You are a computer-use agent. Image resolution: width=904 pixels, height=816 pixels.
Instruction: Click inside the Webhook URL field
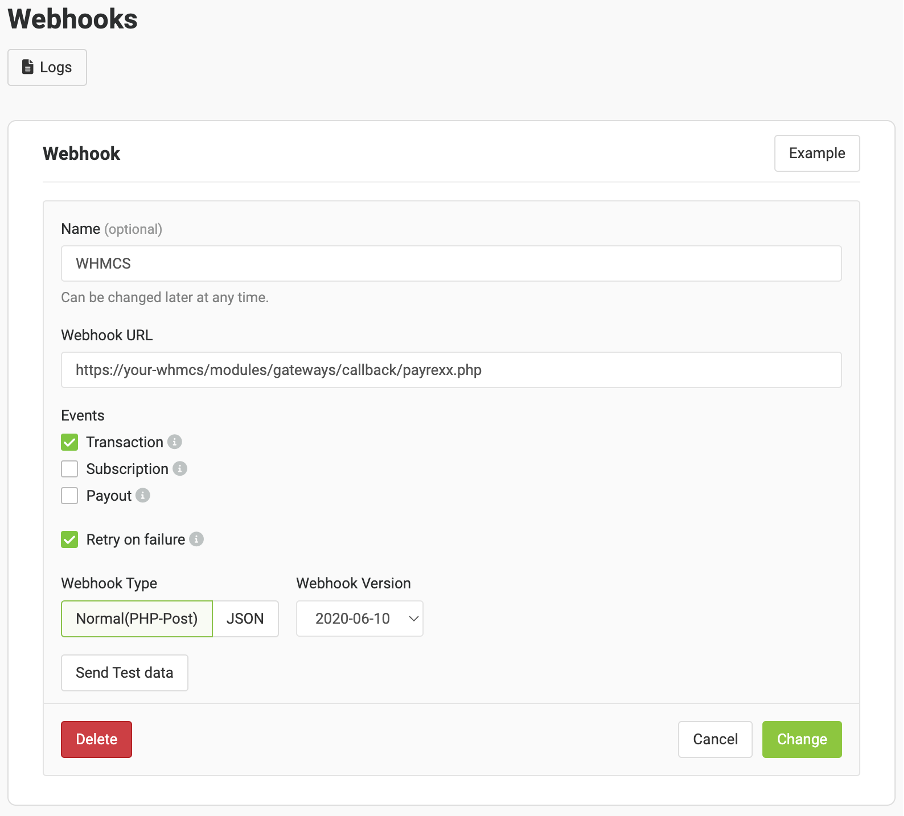pyautogui.click(x=450, y=370)
